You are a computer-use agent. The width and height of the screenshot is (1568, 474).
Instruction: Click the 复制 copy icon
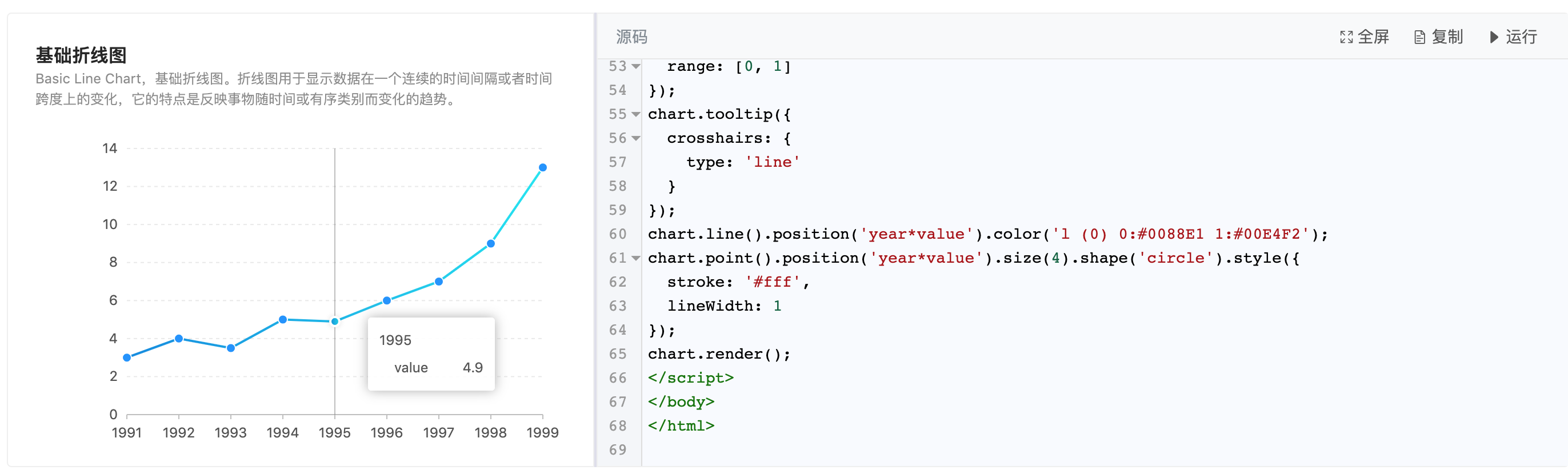click(x=1419, y=37)
